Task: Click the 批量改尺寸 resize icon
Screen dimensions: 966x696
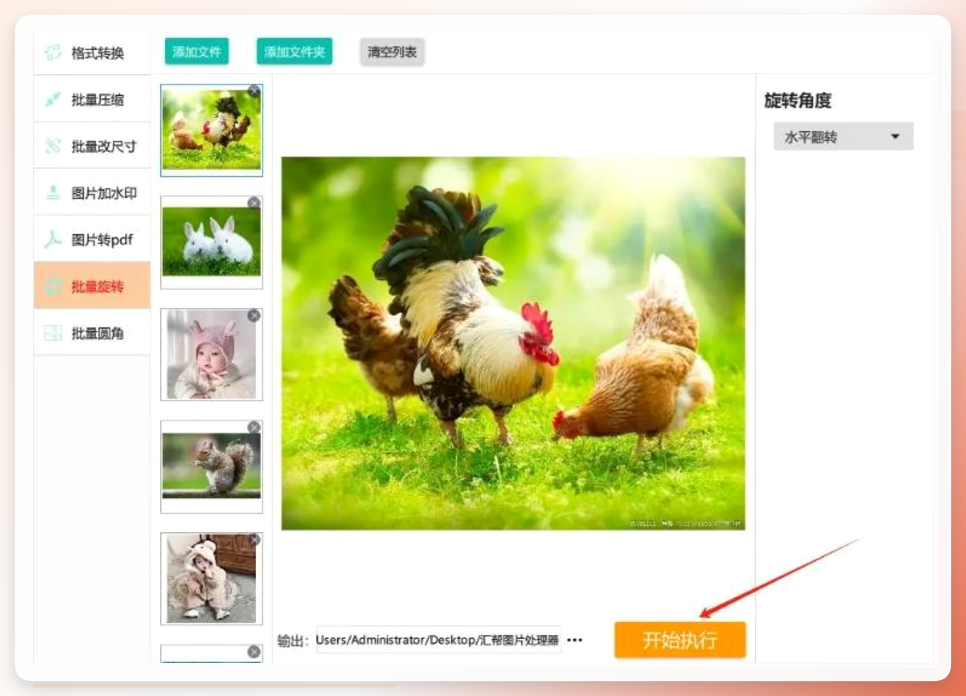Action: point(53,146)
